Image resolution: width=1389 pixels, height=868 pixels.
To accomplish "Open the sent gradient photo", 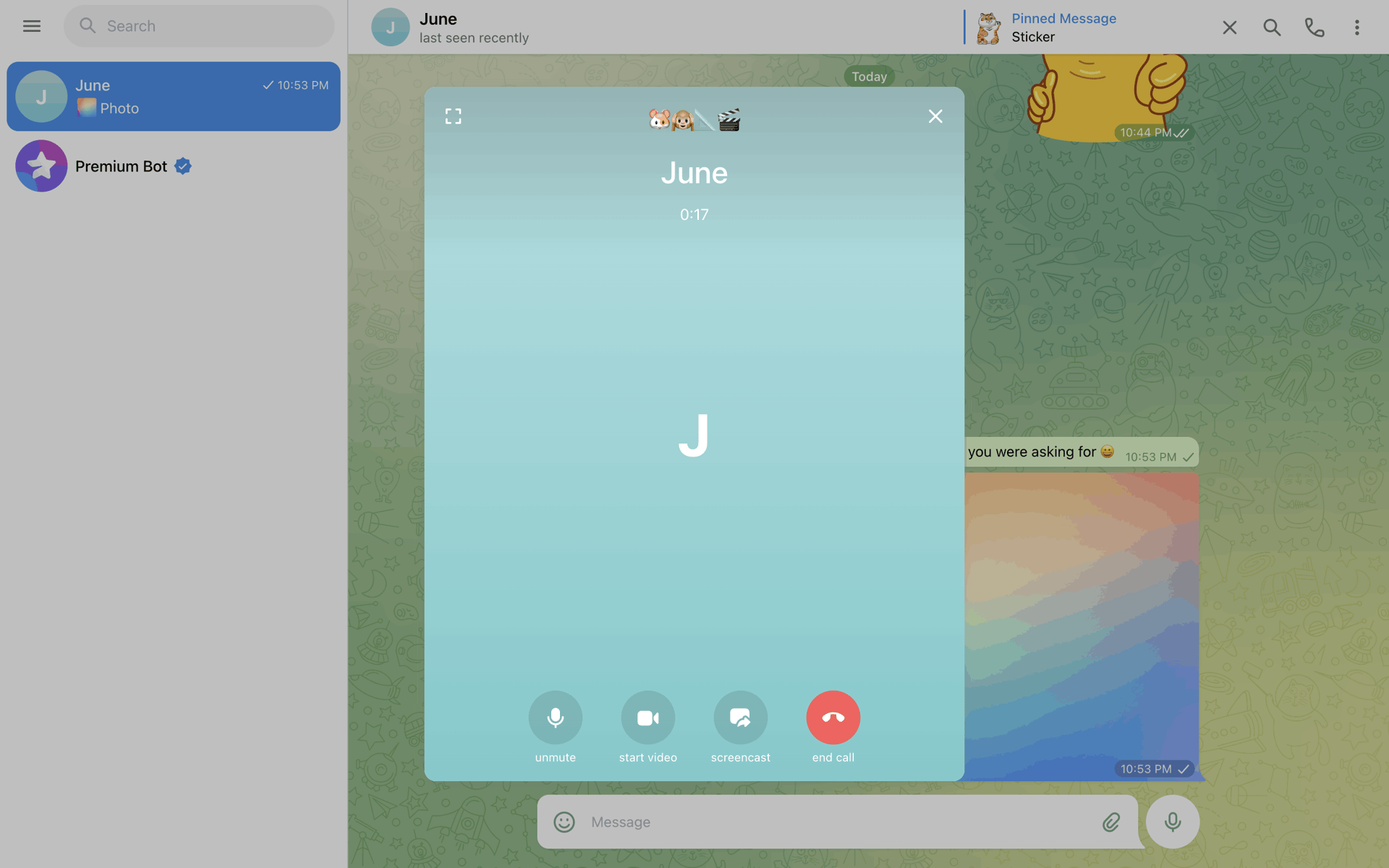I will coord(1082,626).
